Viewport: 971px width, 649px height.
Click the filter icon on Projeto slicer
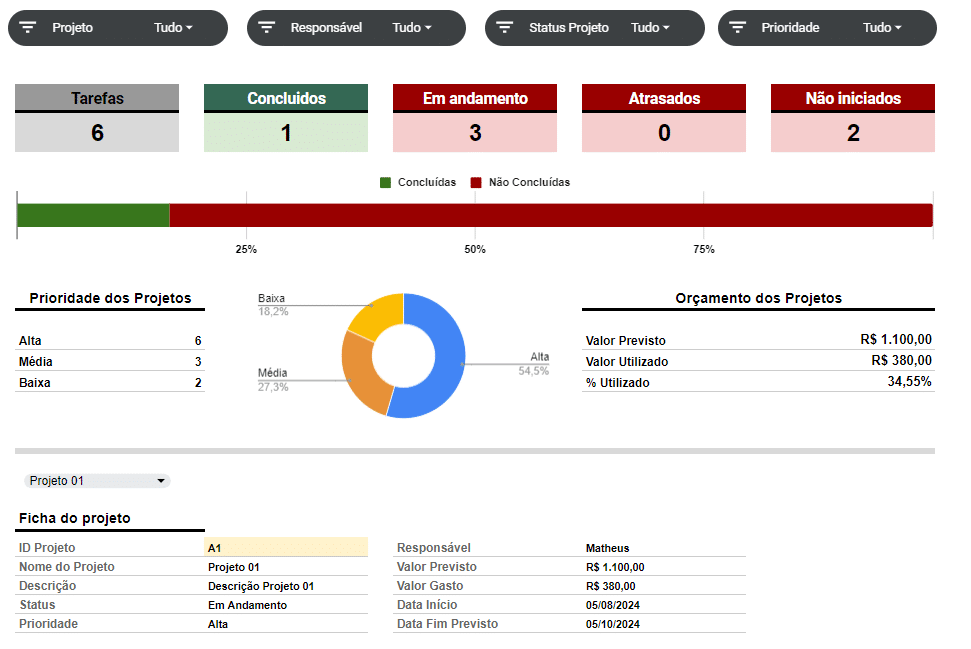28,27
